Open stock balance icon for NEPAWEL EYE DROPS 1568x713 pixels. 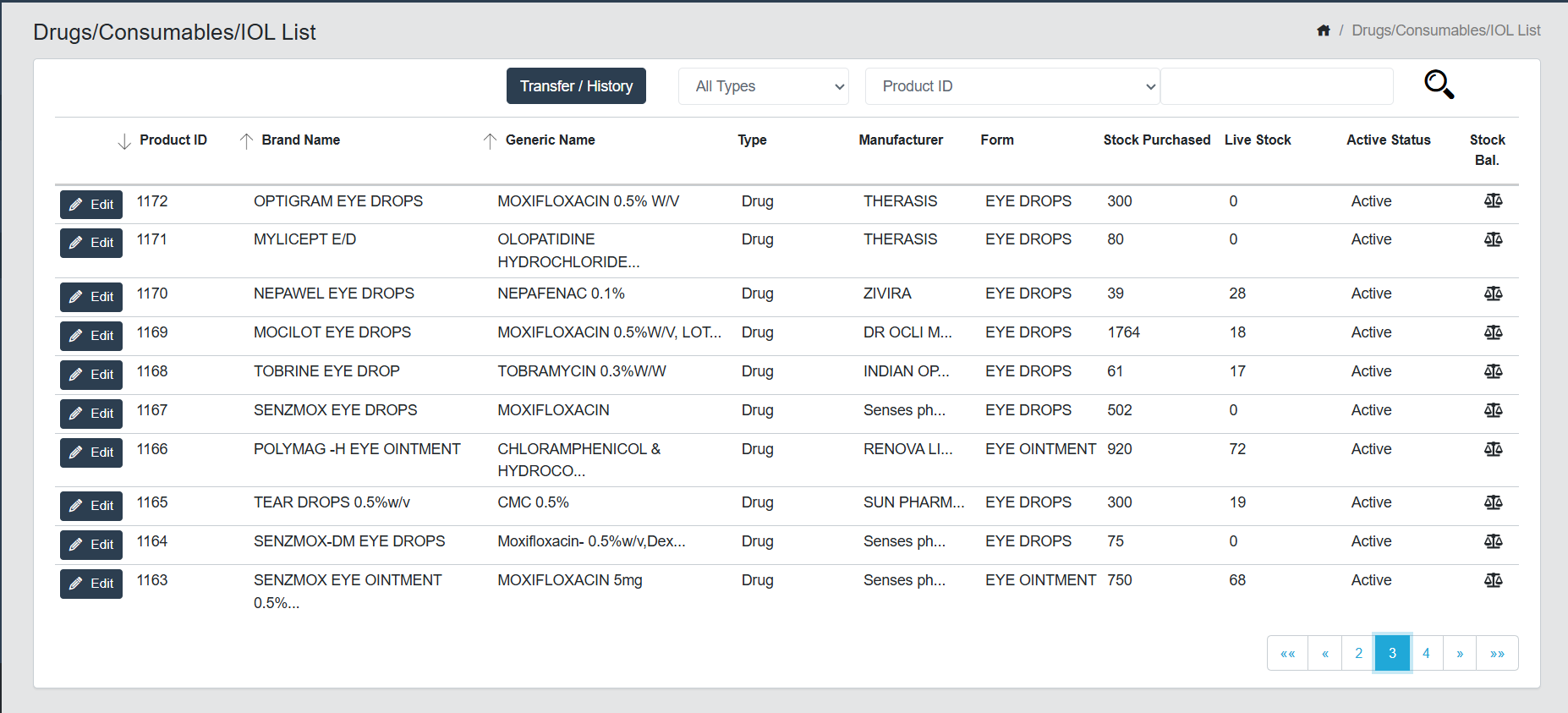1493,293
